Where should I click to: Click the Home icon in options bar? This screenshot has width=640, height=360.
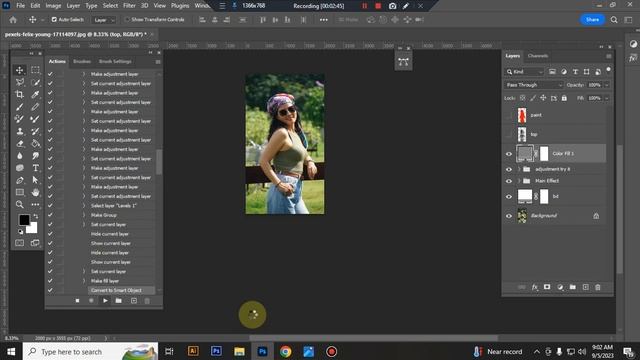pyautogui.click(x=13, y=20)
